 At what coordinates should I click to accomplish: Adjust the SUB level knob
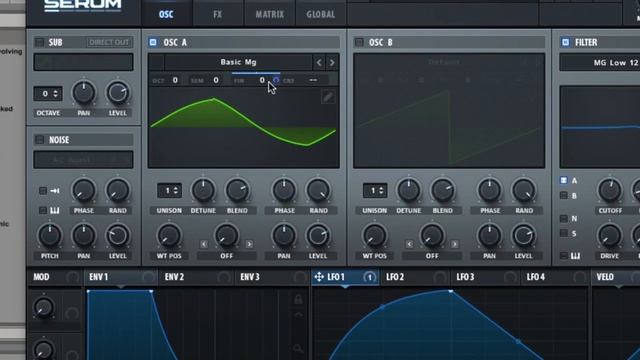(118, 93)
